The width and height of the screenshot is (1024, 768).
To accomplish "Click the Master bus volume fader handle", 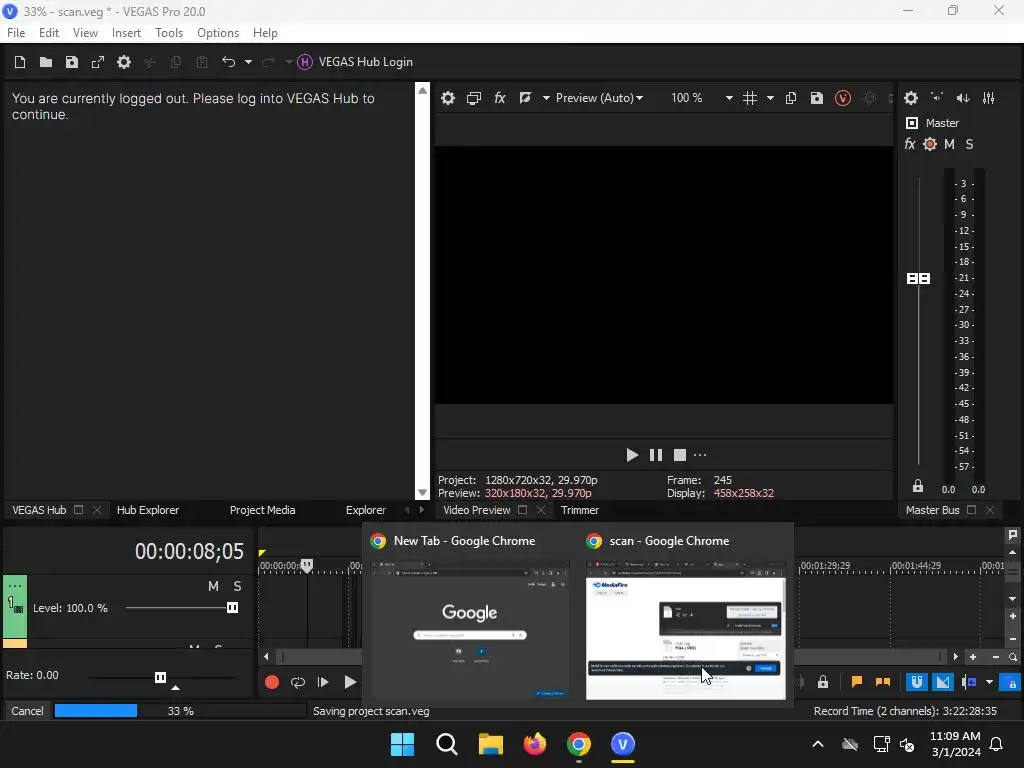I will [918, 279].
